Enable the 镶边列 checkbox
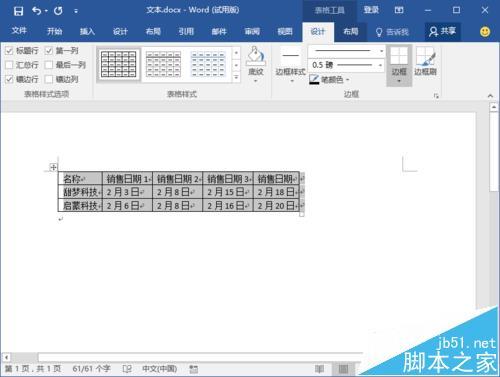 (49, 79)
